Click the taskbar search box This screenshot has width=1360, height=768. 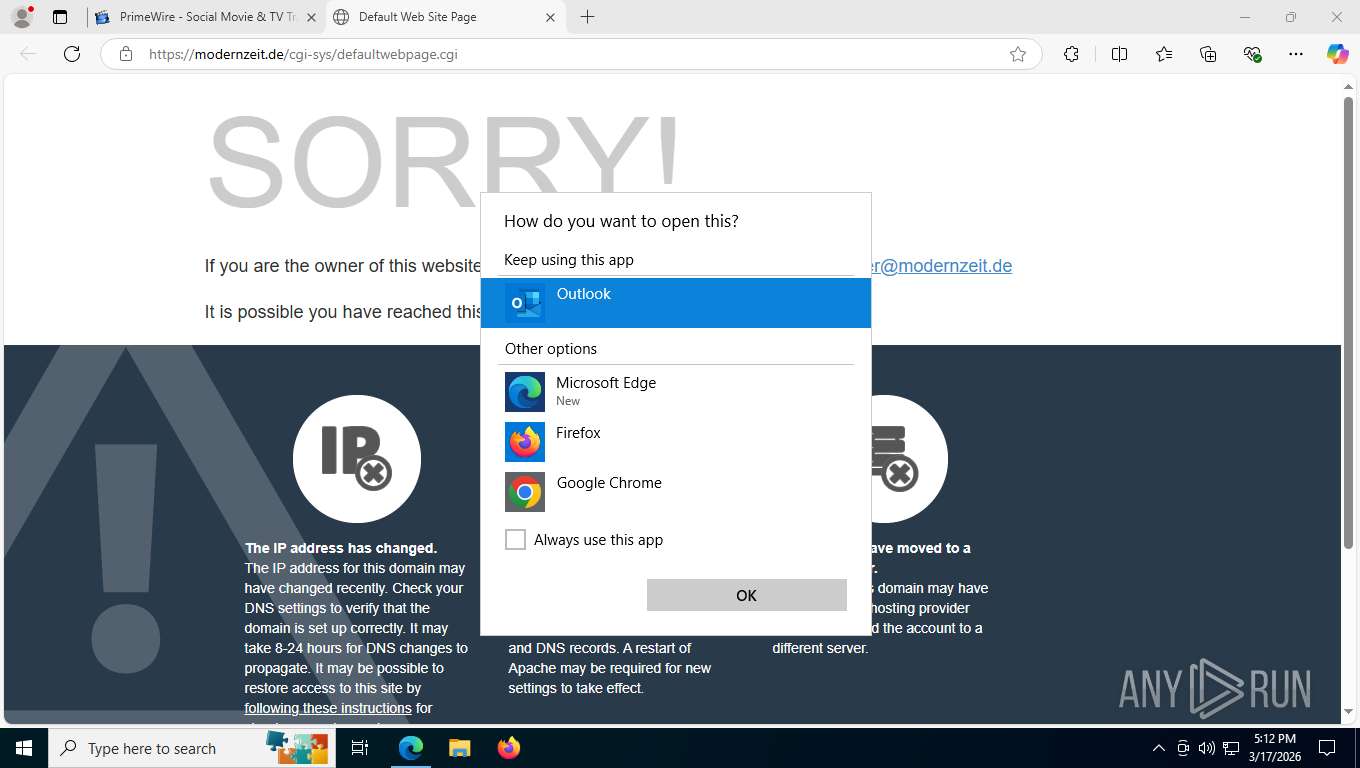[190, 748]
